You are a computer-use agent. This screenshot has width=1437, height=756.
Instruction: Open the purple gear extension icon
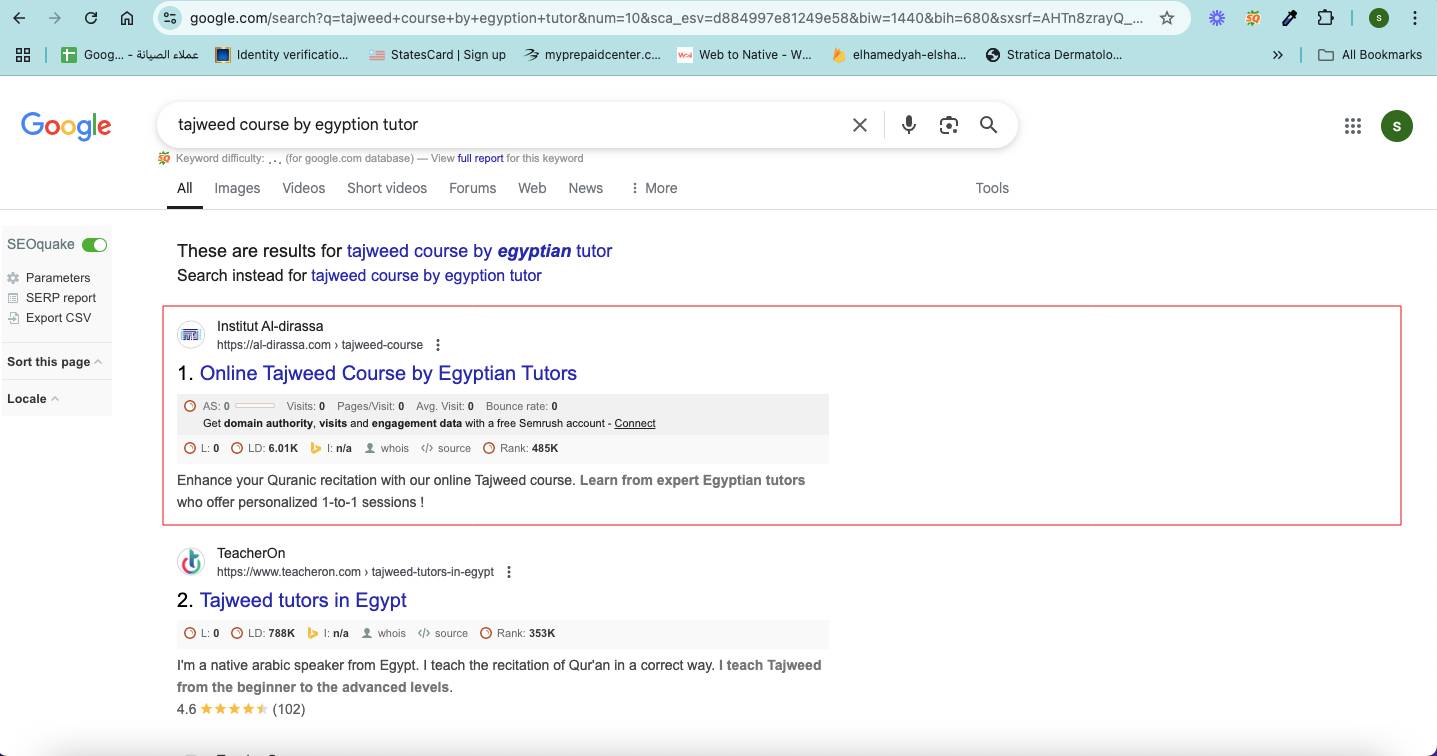[x=1217, y=18]
